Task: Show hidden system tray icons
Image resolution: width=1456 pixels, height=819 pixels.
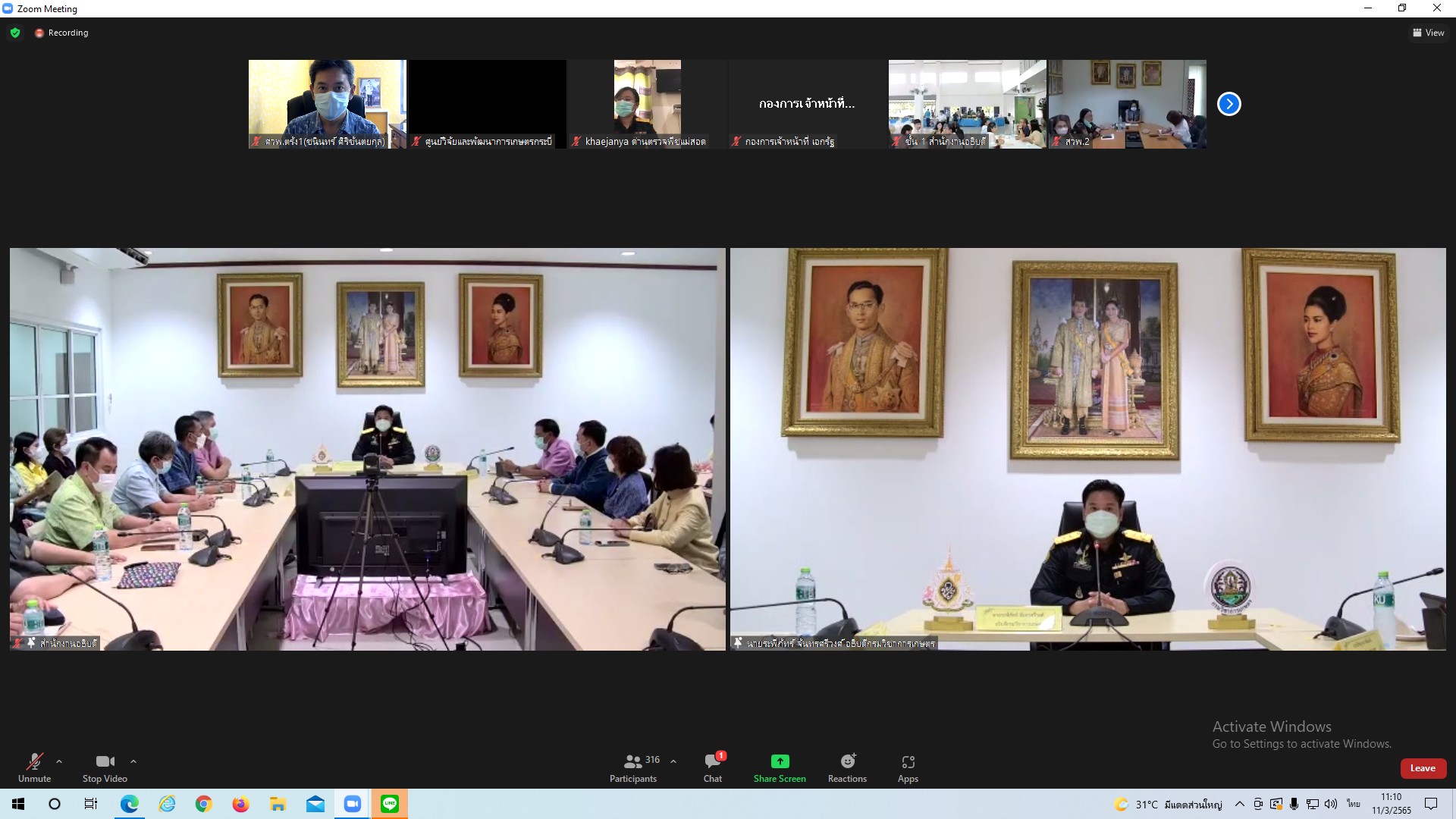Action: click(1240, 804)
